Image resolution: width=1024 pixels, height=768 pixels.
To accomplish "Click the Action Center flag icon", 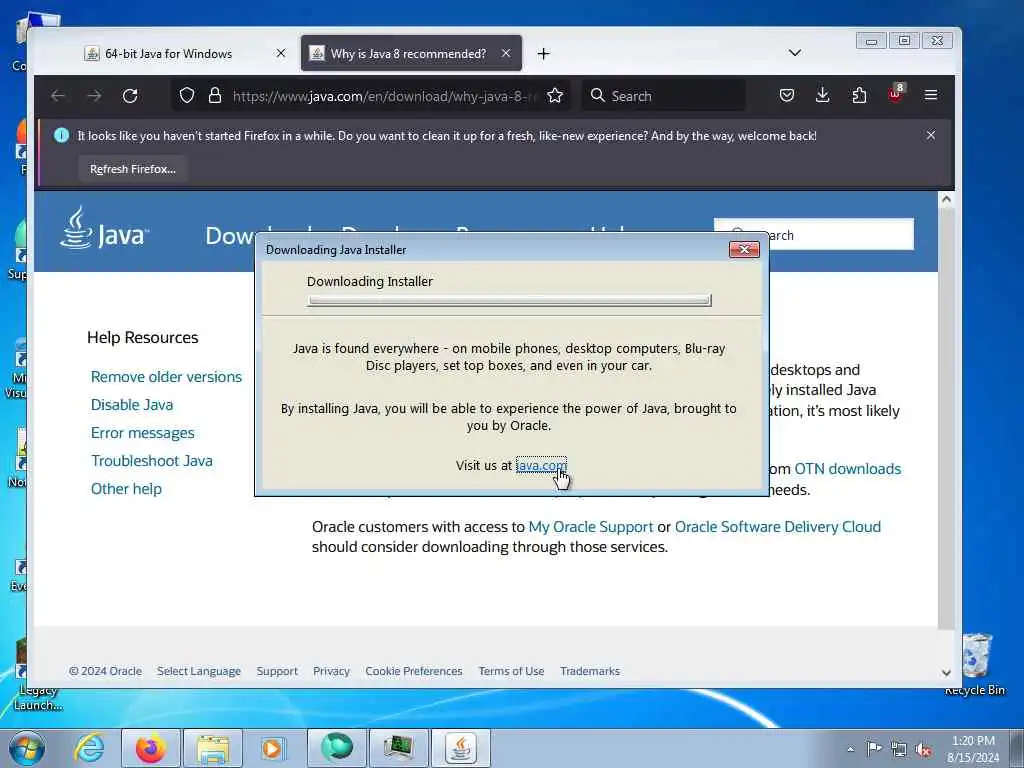I will 874,748.
